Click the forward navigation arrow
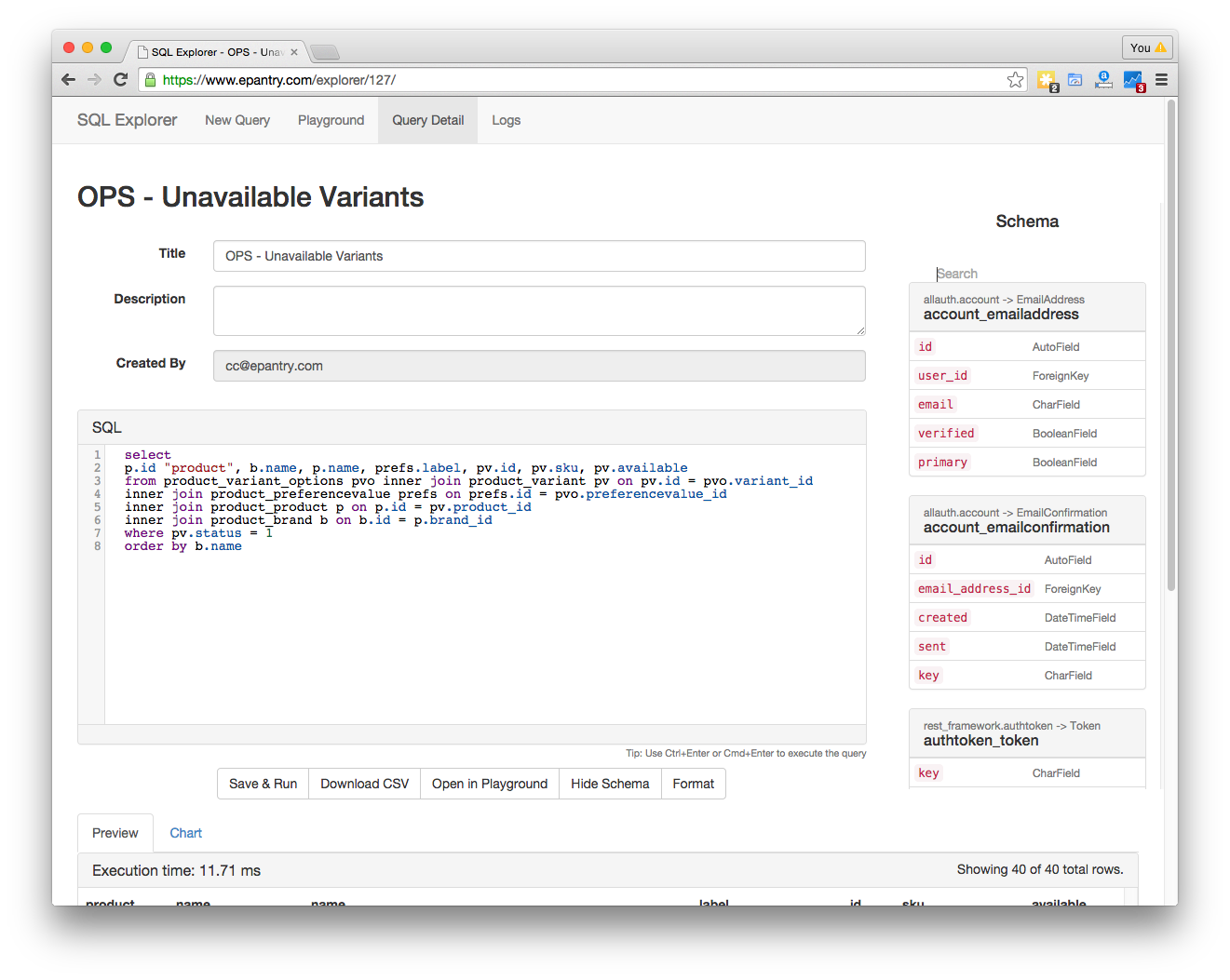 click(x=94, y=80)
